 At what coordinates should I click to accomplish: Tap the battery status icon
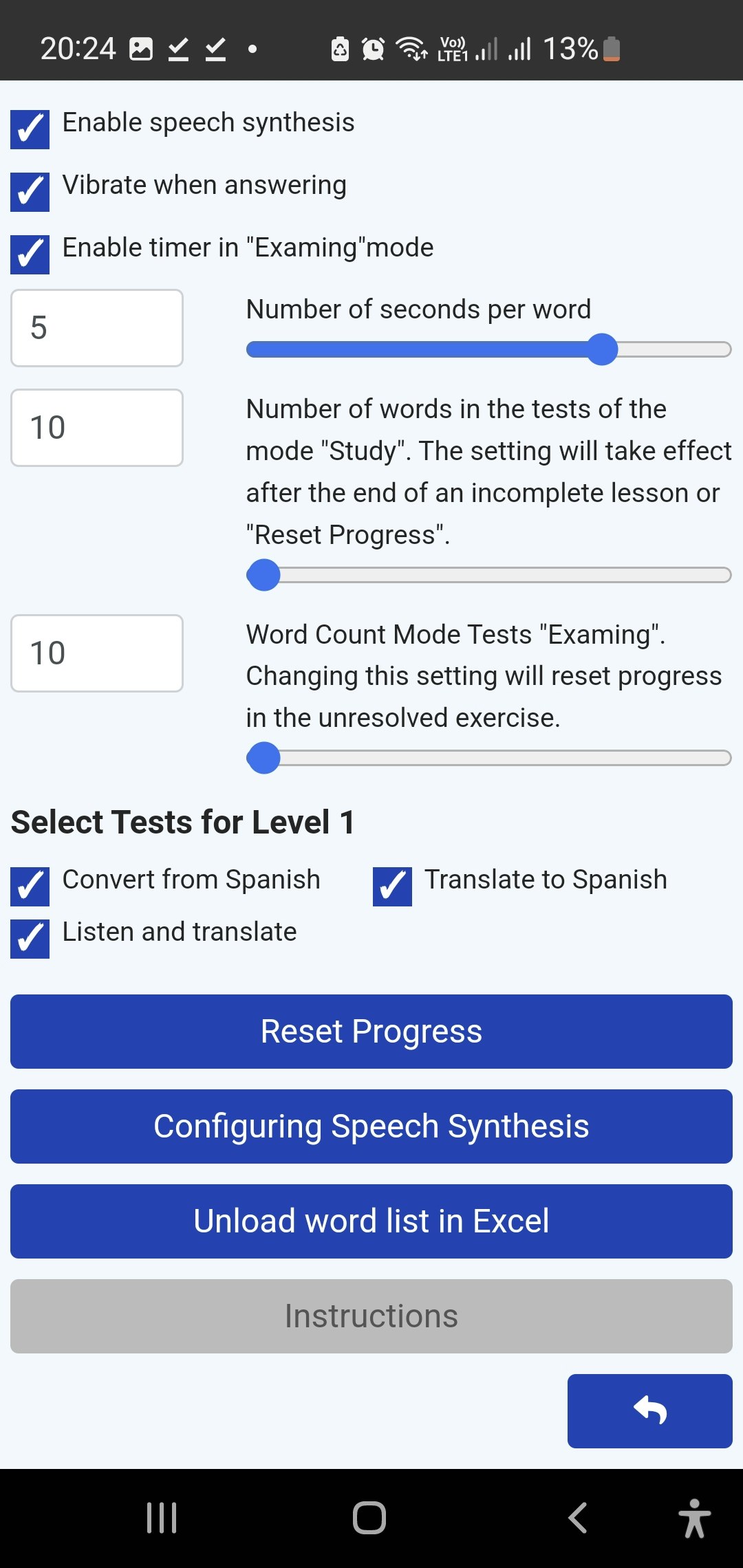pyautogui.click(x=612, y=49)
